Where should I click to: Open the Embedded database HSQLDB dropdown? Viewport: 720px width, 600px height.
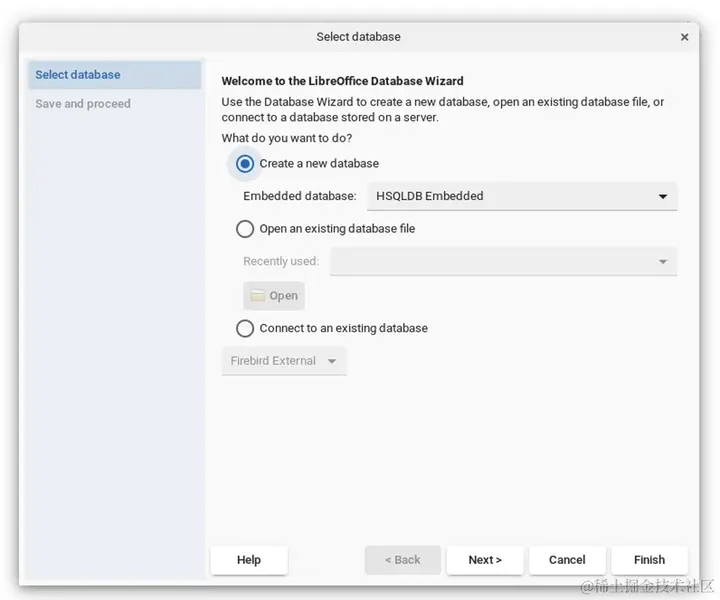point(522,196)
